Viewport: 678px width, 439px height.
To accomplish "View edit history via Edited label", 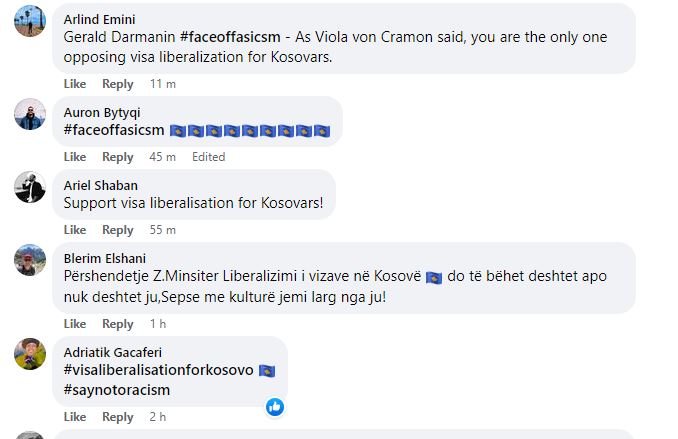I will click(209, 157).
